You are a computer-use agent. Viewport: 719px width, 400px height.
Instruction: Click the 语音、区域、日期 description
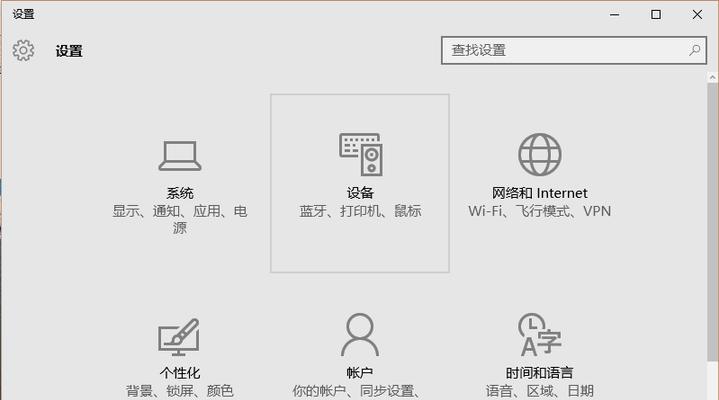tap(540, 391)
